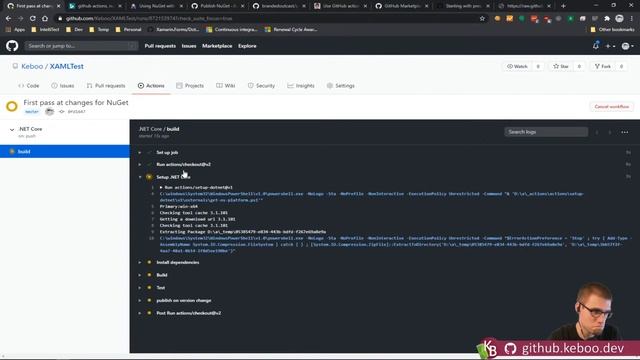This screenshot has height=360, width=640.
Task: Open a new browser tab
Action: coord(563,6)
